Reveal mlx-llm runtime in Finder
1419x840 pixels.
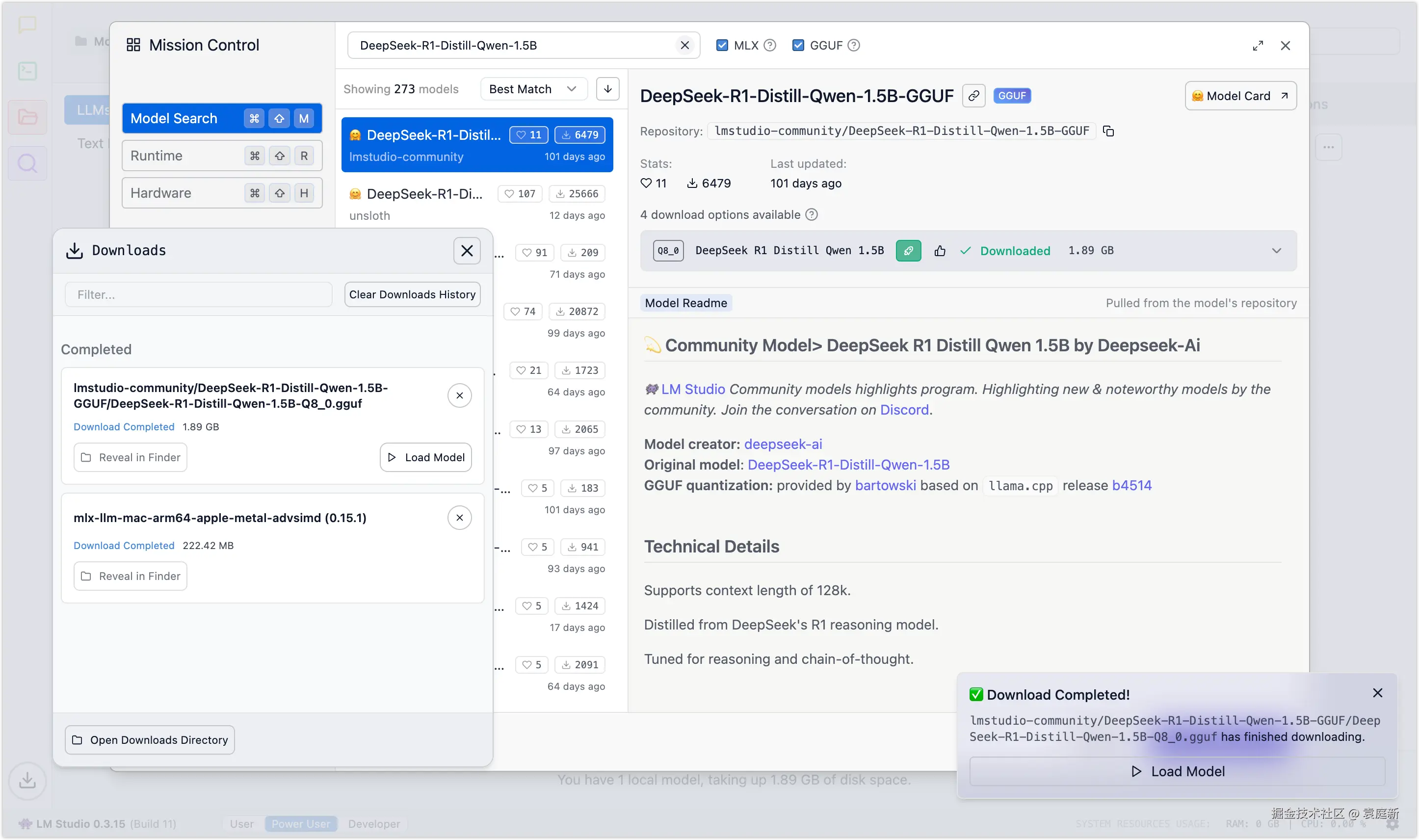coord(130,576)
